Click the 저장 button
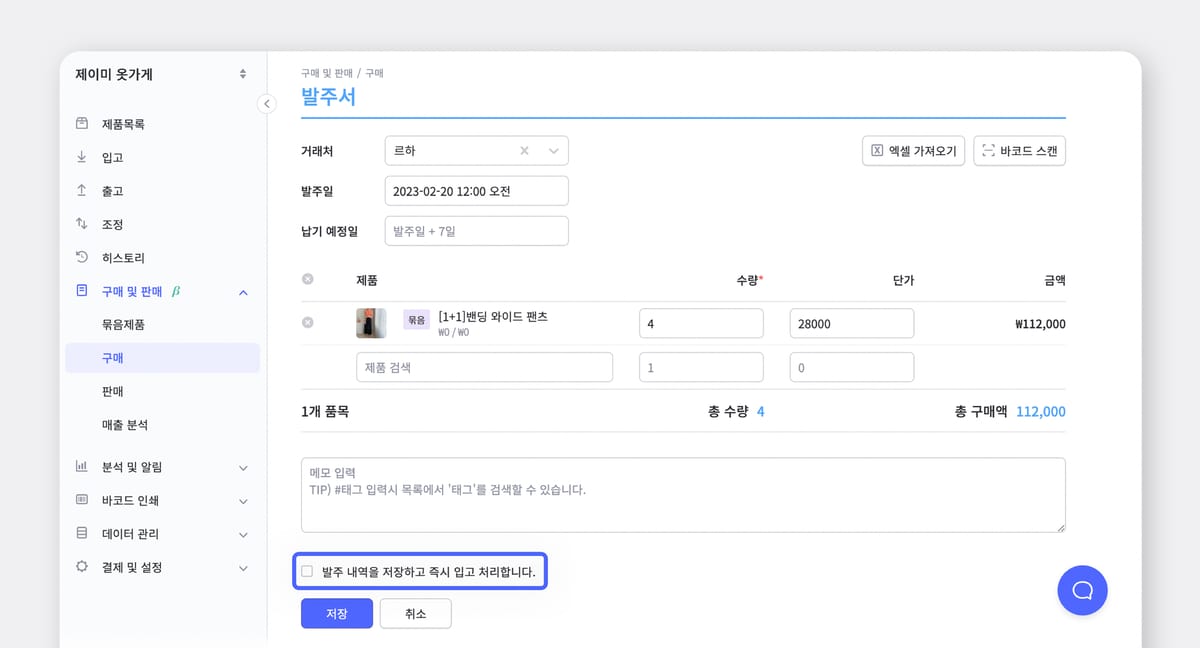Screen dimensions: 1200x648 (x=336, y=613)
